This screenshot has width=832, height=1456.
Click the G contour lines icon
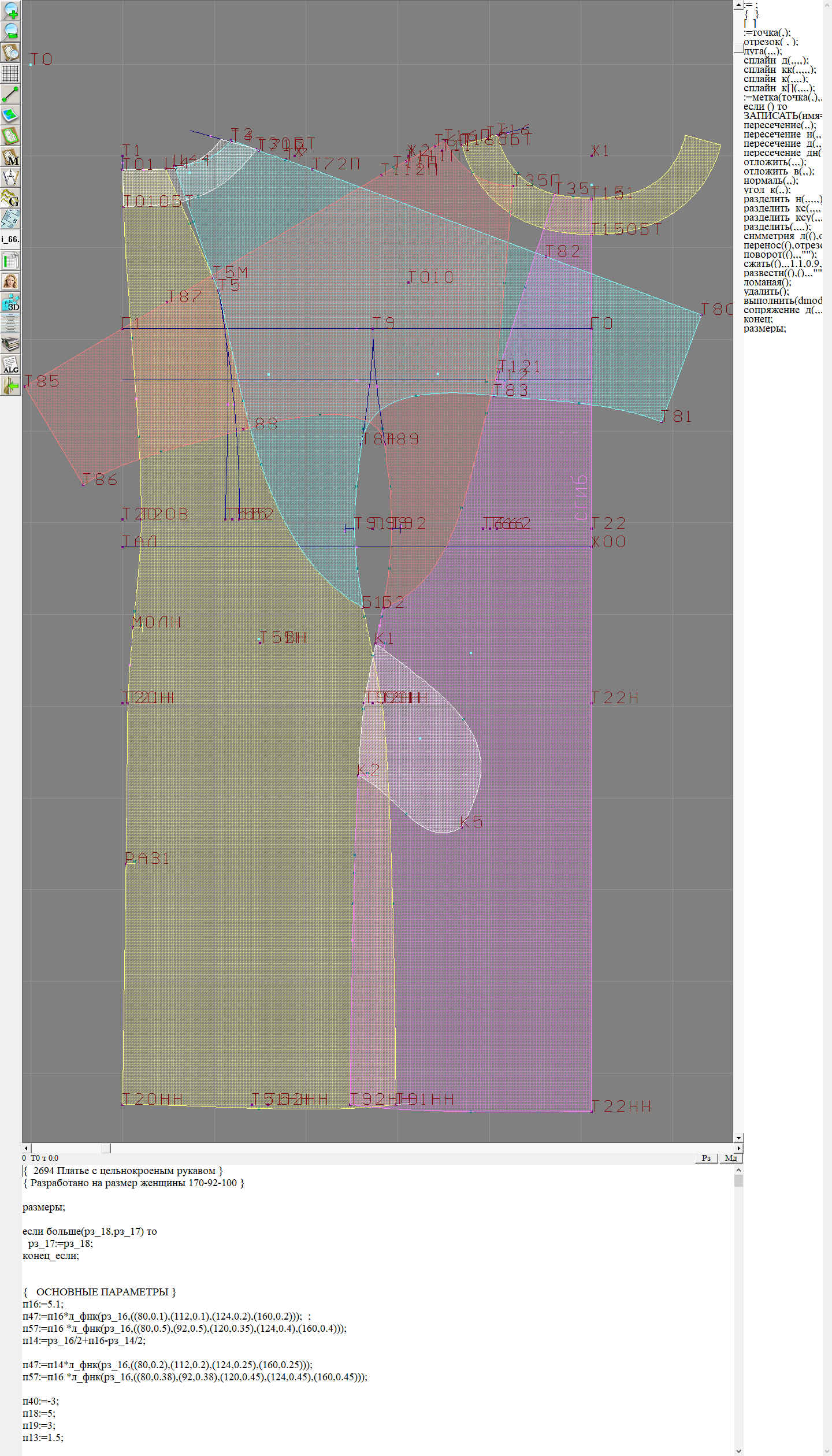10,199
